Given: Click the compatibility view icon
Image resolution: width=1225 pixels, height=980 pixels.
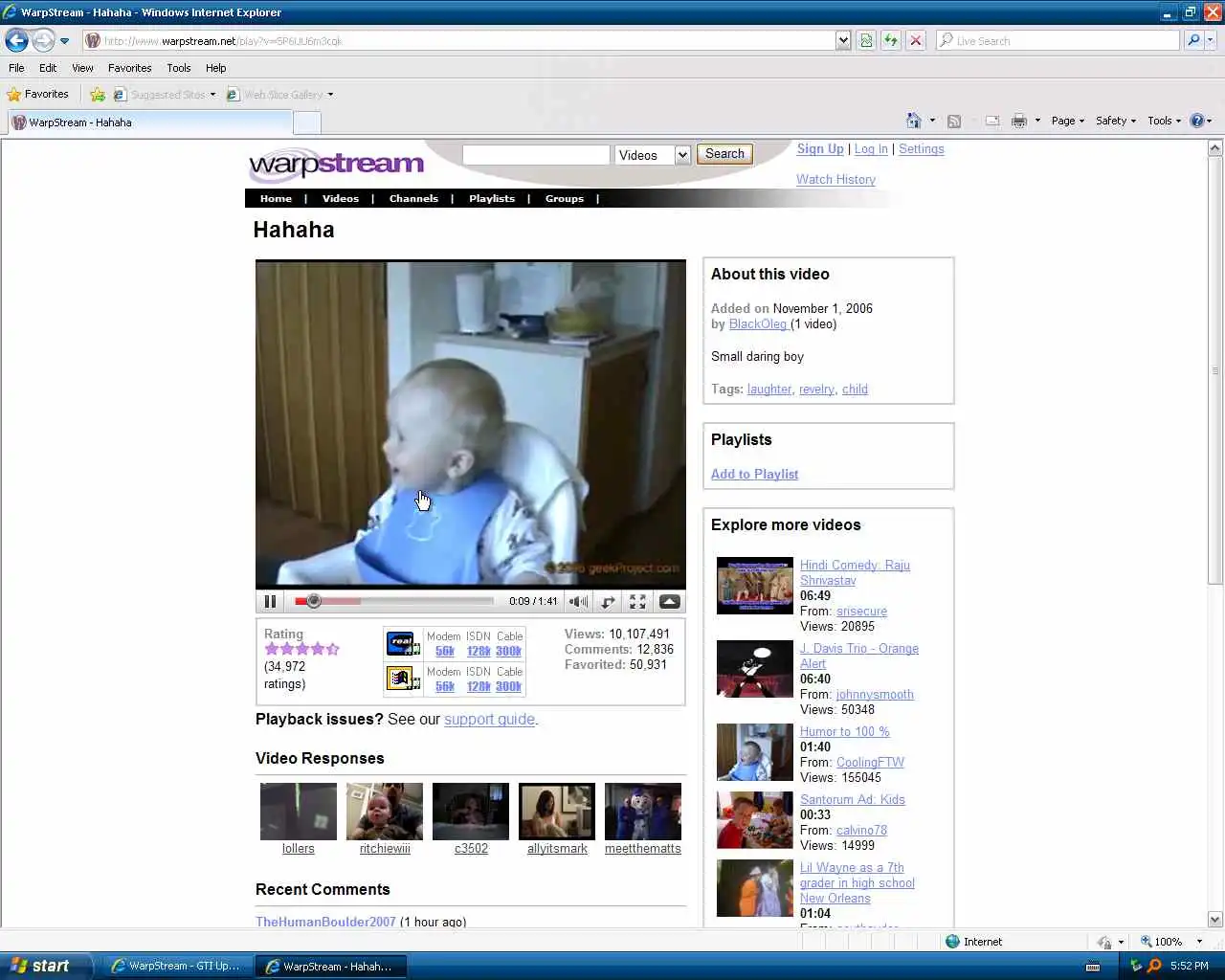Looking at the screenshot, I should [x=866, y=40].
